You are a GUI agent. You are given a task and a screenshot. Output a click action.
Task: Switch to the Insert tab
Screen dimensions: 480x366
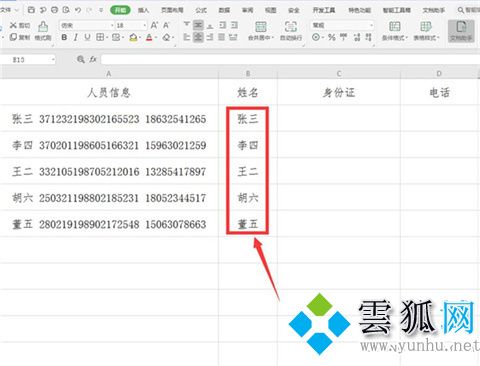pyautogui.click(x=143, y=10)
